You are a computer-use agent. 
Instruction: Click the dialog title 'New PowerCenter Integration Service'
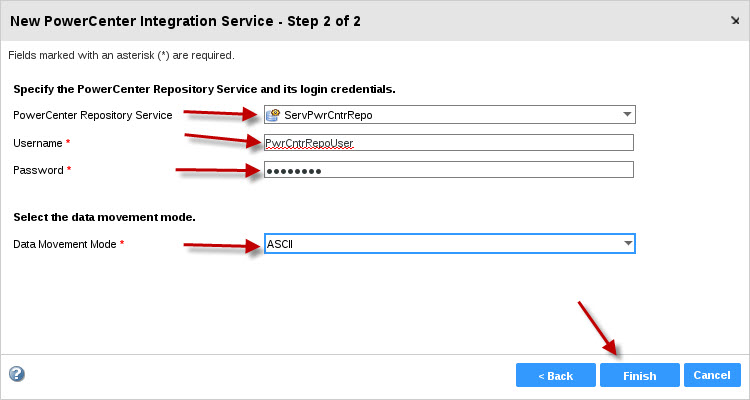(x=185, y=21)
